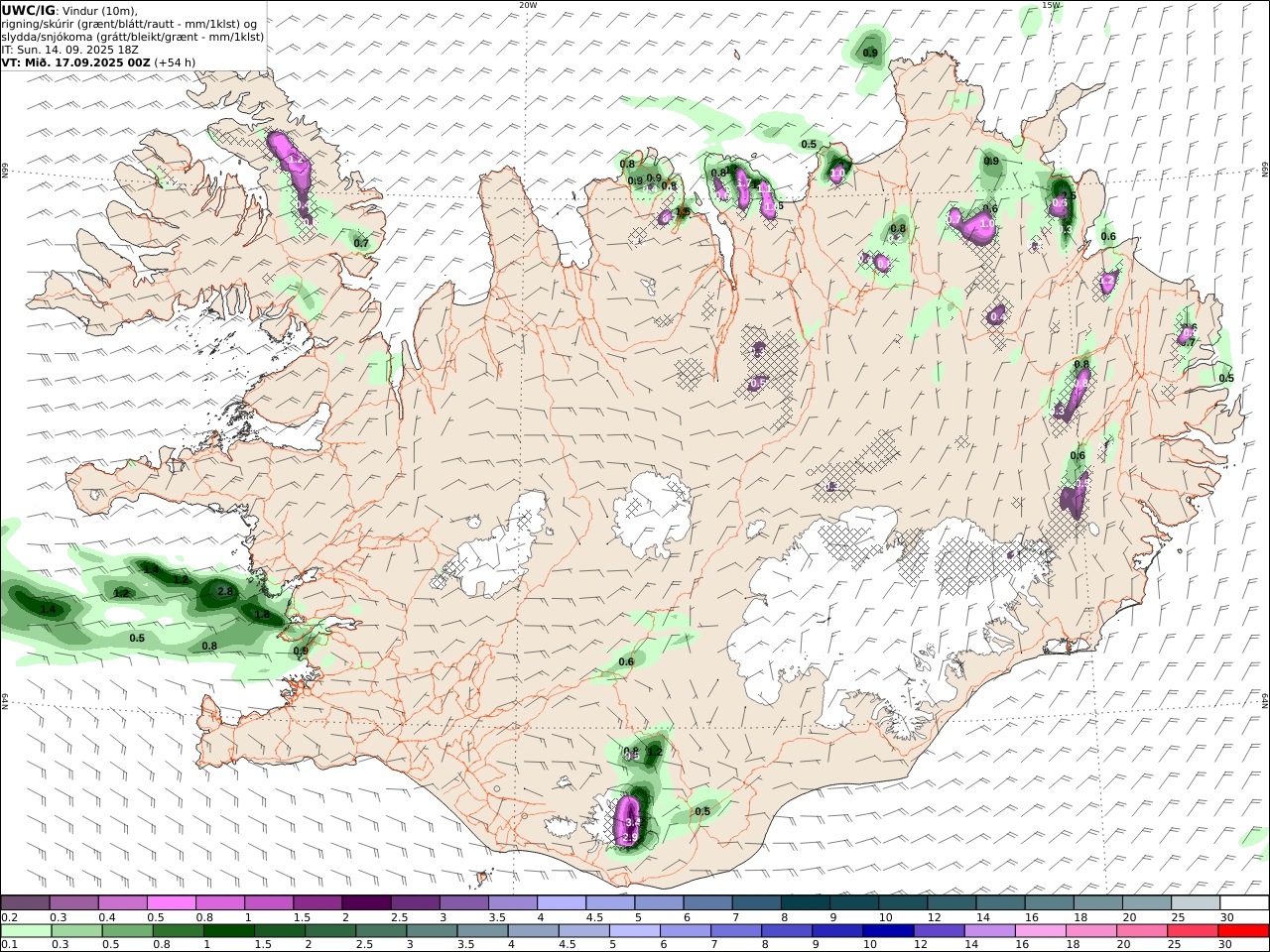Click the 2.8 precipitation value on the map
The width and height of the screenshot is (1270, 952).
pyautogui.click(x=224, y=591)
